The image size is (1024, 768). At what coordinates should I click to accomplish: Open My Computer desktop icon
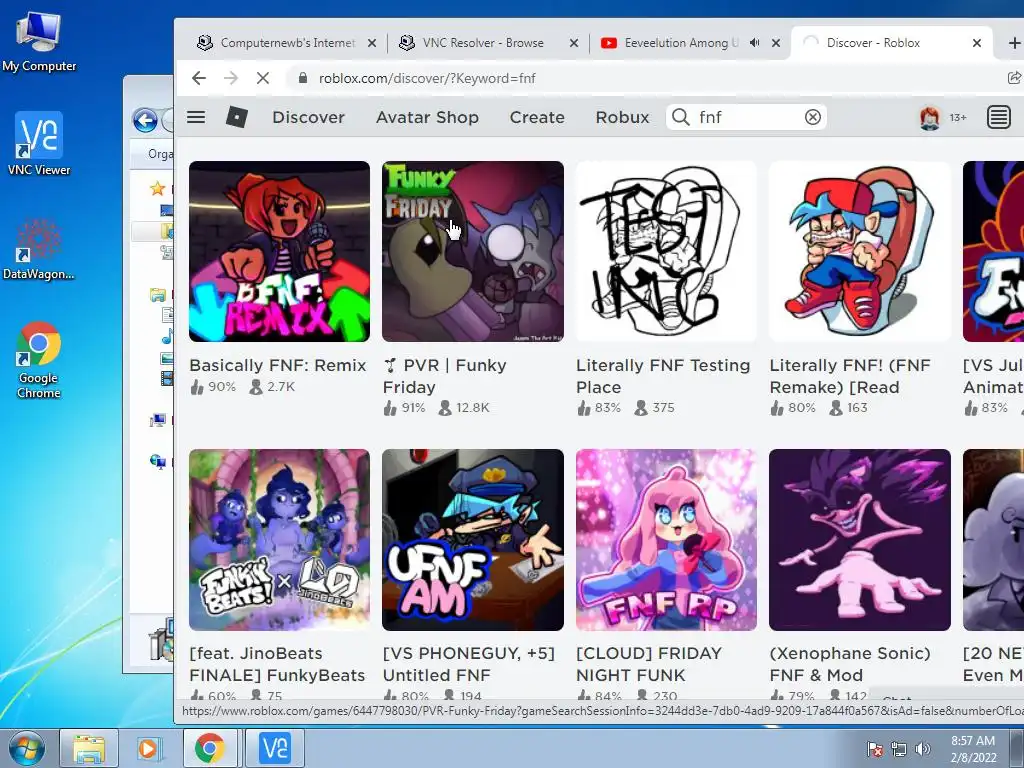39,41
